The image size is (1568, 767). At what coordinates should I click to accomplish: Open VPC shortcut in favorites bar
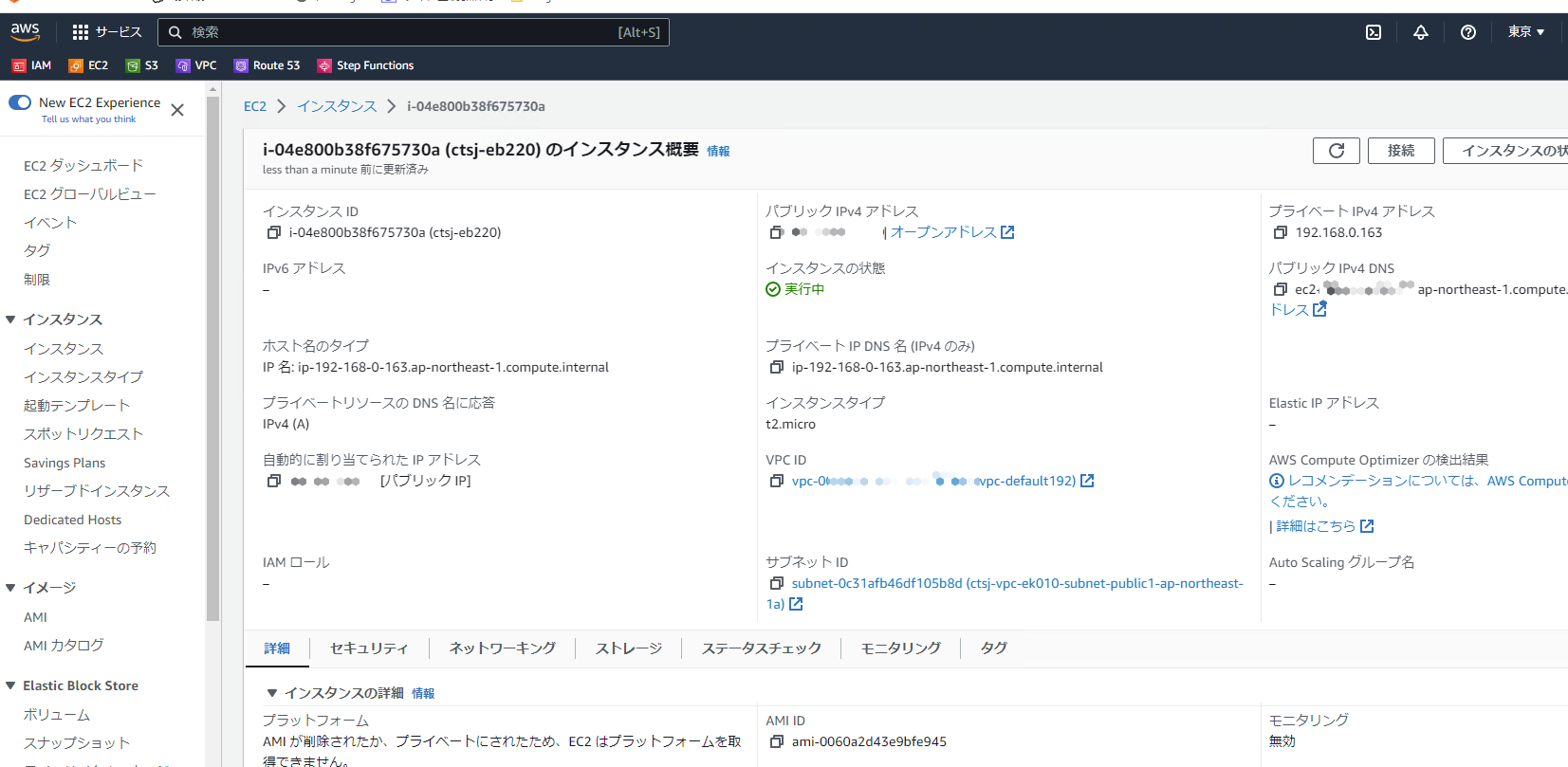tap(196, 65)
